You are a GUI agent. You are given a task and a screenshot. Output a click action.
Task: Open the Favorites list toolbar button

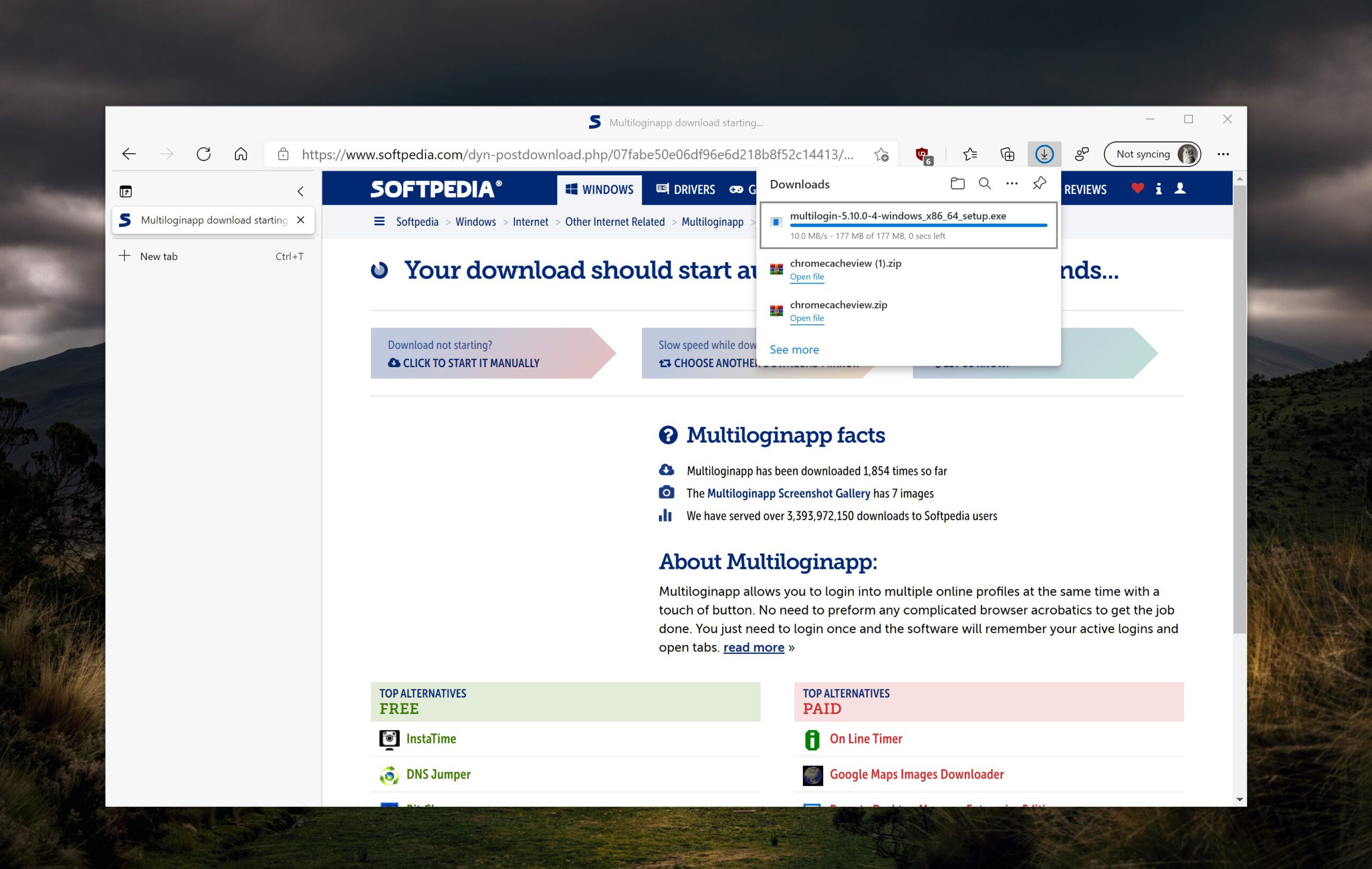[x=970, y=154]
